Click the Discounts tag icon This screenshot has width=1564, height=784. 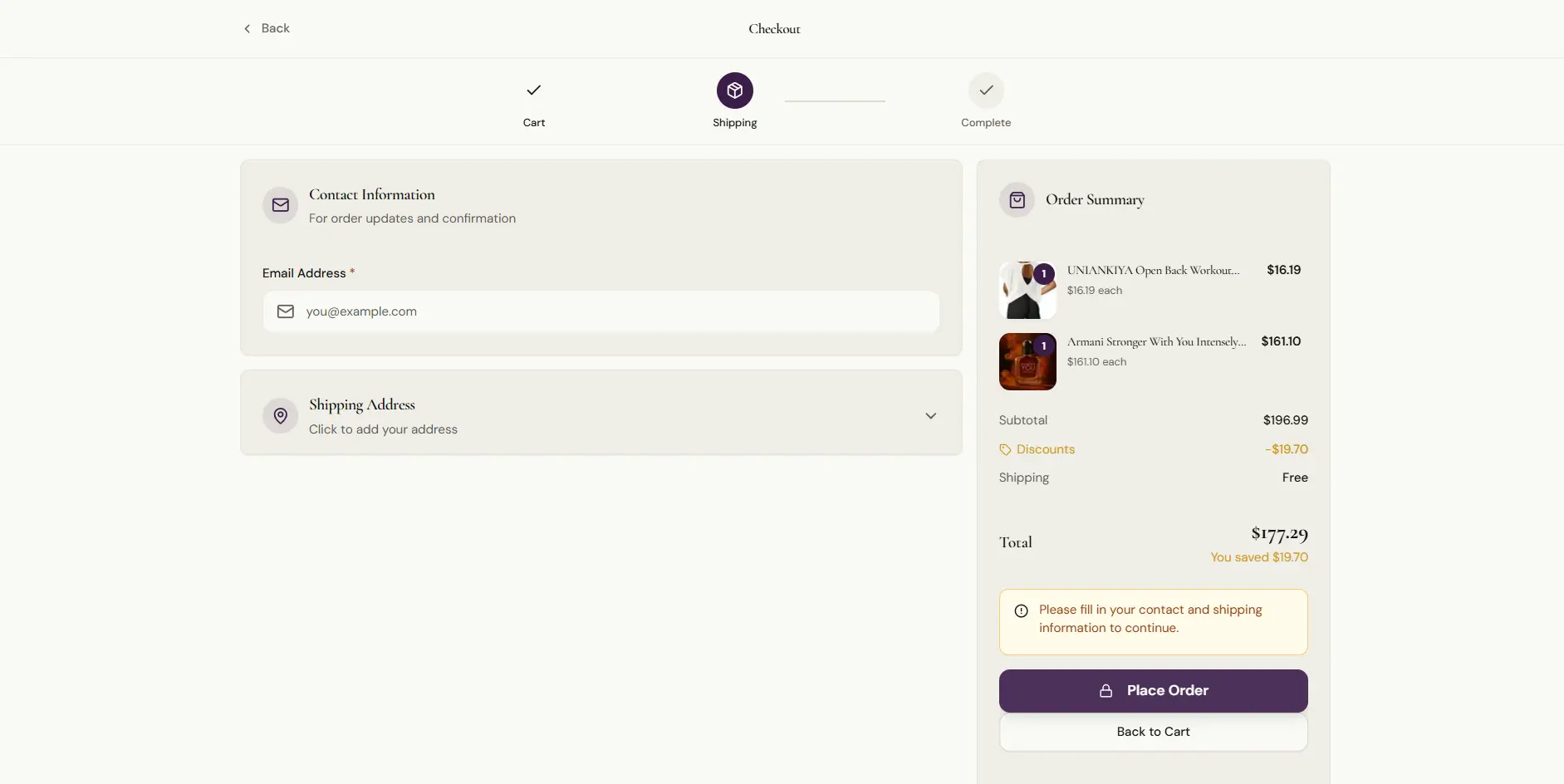pyautogui.click(x=1003, y=449)
